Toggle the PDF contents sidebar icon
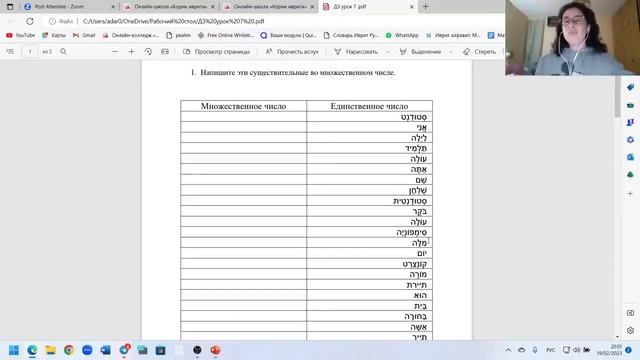 coord(10,51)
